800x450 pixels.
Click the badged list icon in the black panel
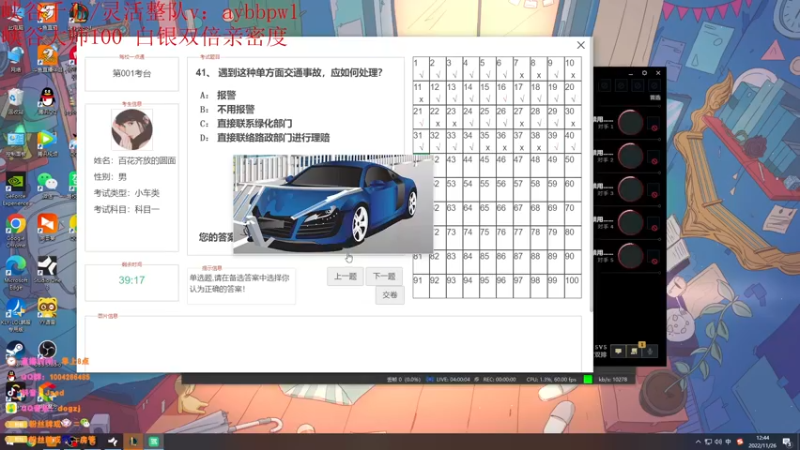[634, 351]
